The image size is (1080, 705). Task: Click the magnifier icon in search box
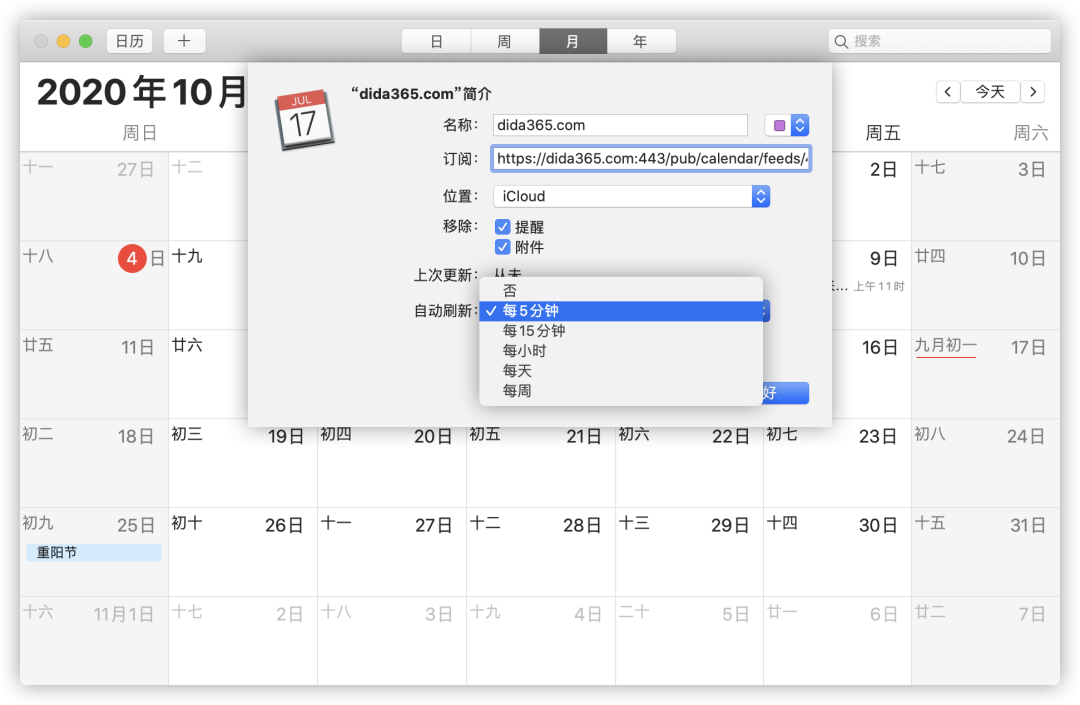(841, 41)
